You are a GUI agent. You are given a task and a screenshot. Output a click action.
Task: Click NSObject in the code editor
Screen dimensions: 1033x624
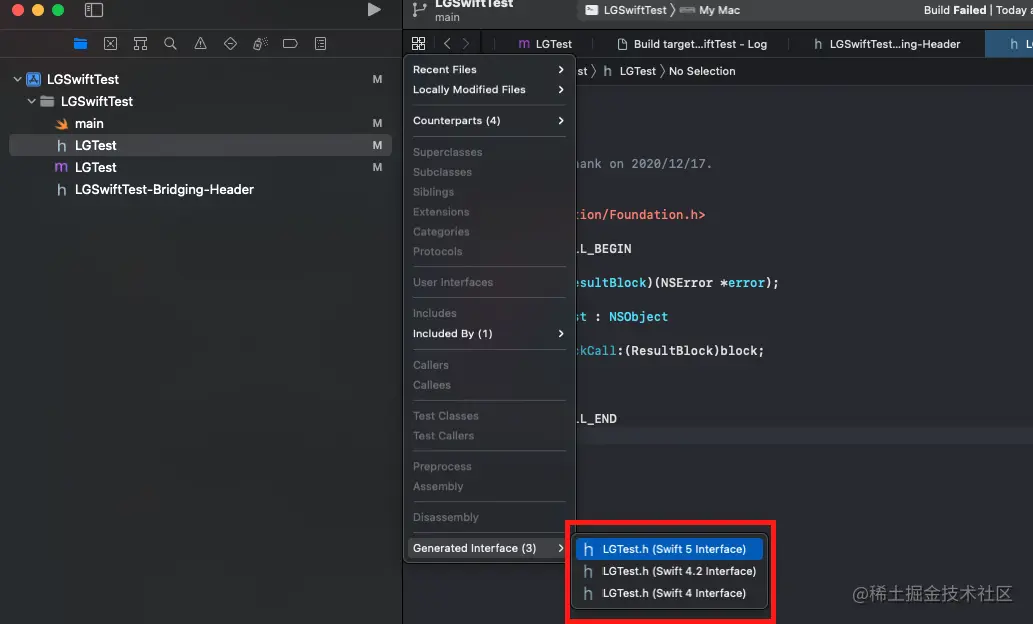coord(638,317)
